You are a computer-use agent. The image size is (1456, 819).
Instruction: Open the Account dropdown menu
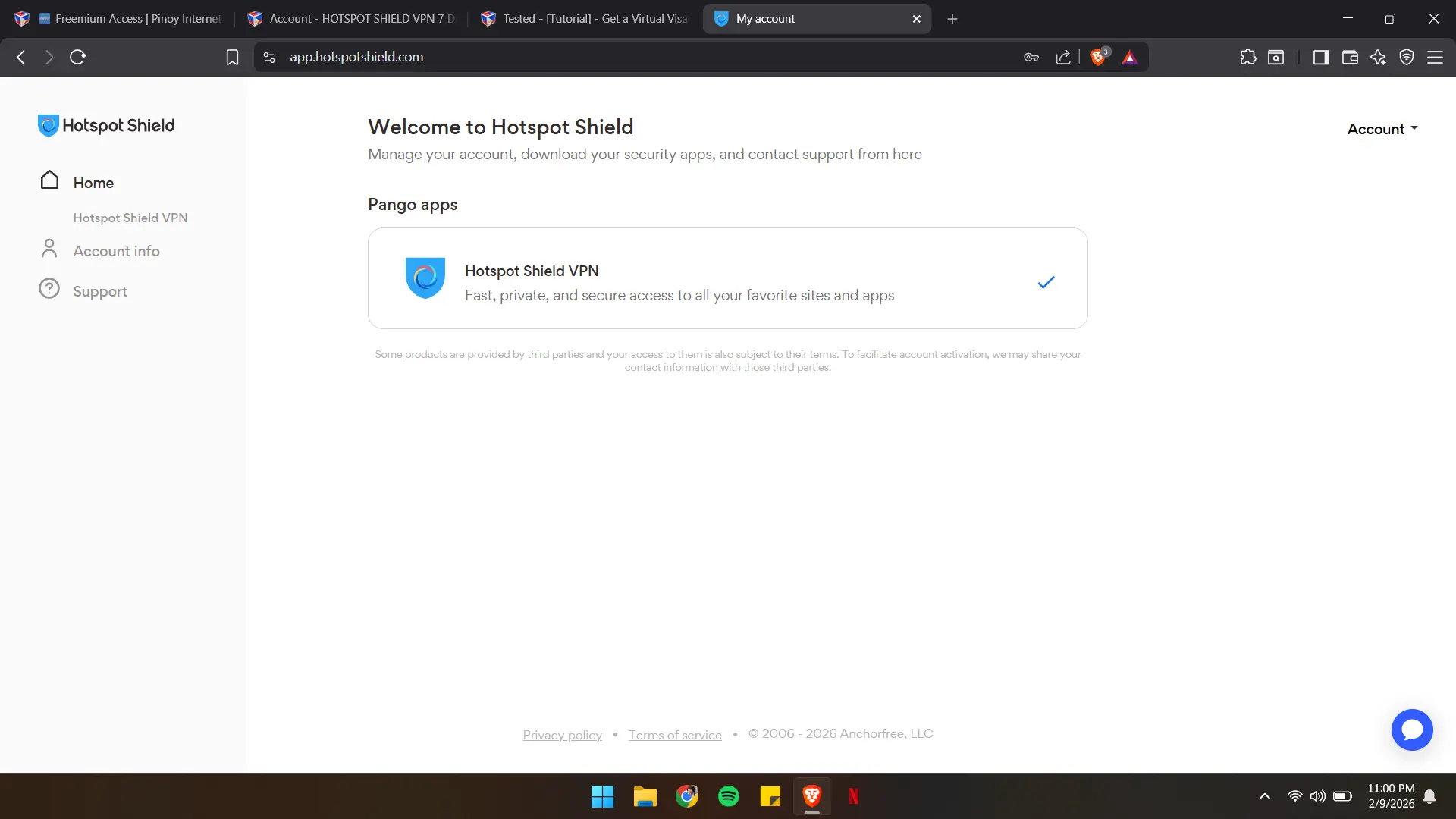click(x=1382, y=129)
